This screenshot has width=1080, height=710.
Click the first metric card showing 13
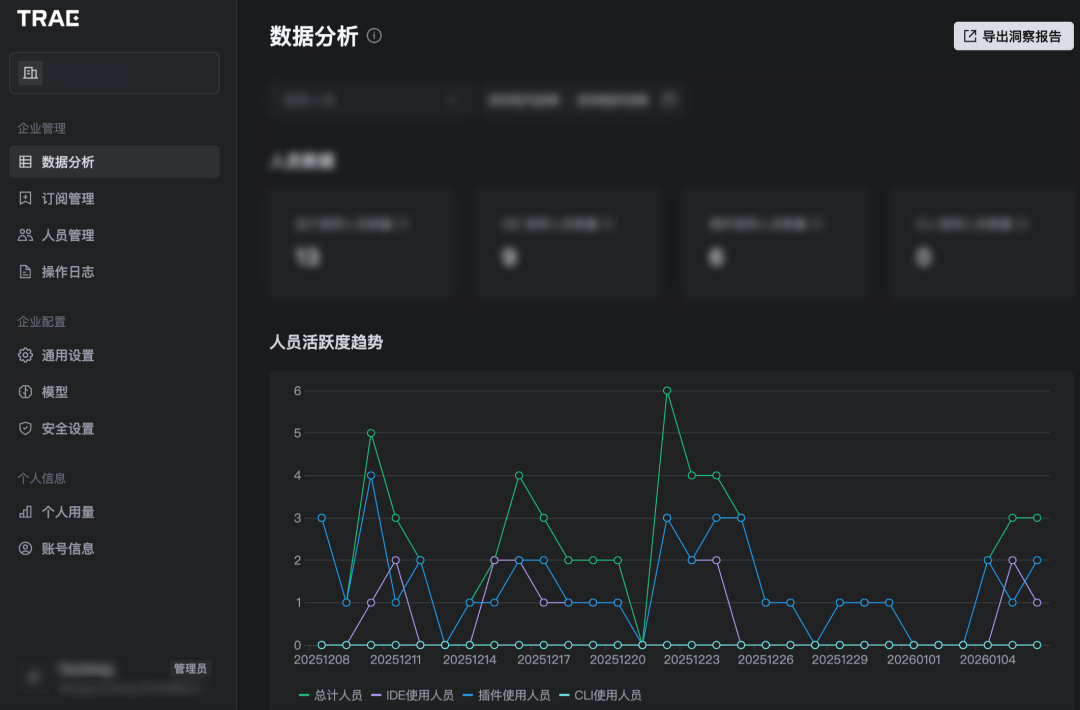coord(362,242)
